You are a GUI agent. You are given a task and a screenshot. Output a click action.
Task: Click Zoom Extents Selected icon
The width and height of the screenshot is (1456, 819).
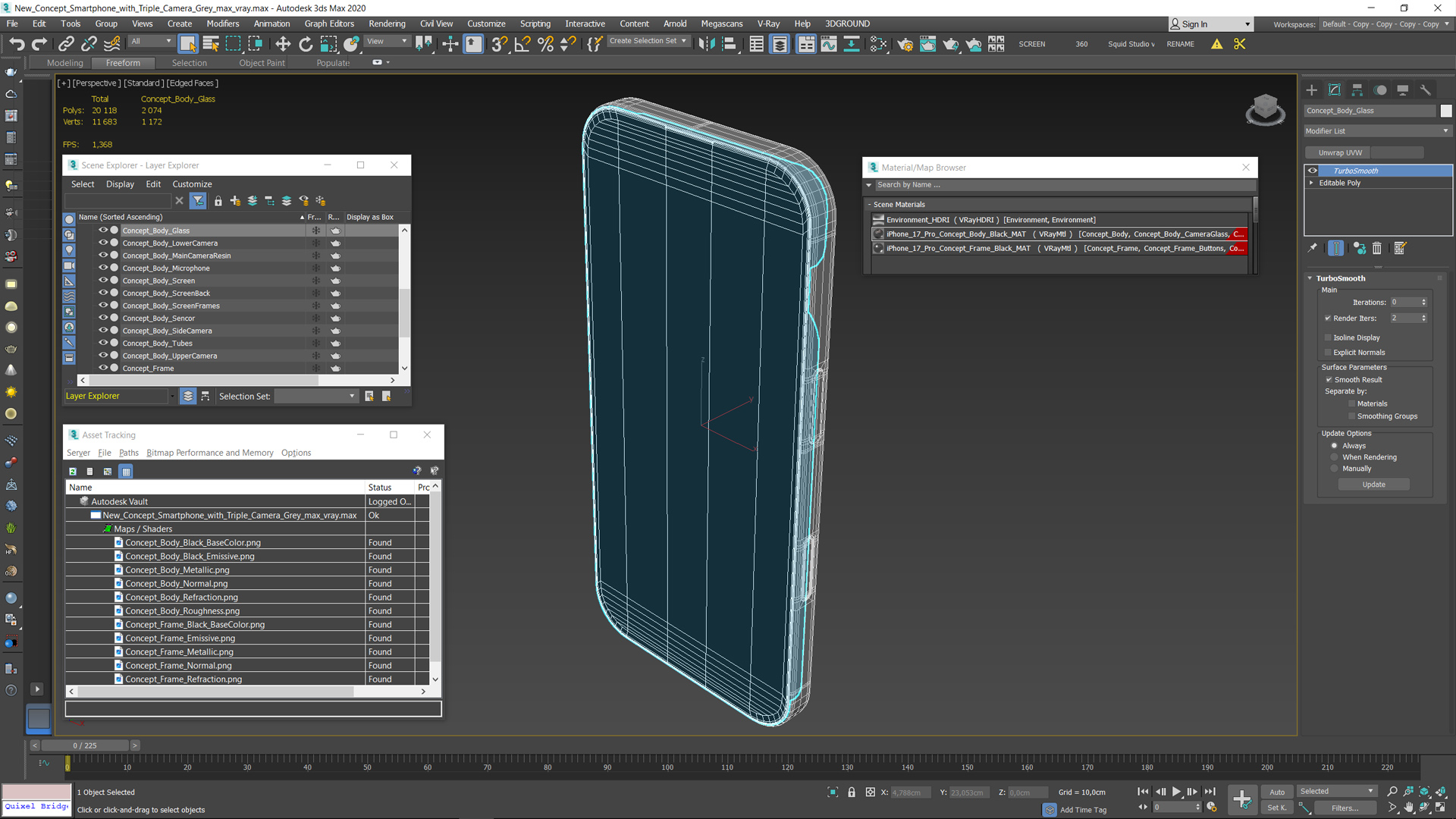pyautogui.click(x=1424, y=792)
